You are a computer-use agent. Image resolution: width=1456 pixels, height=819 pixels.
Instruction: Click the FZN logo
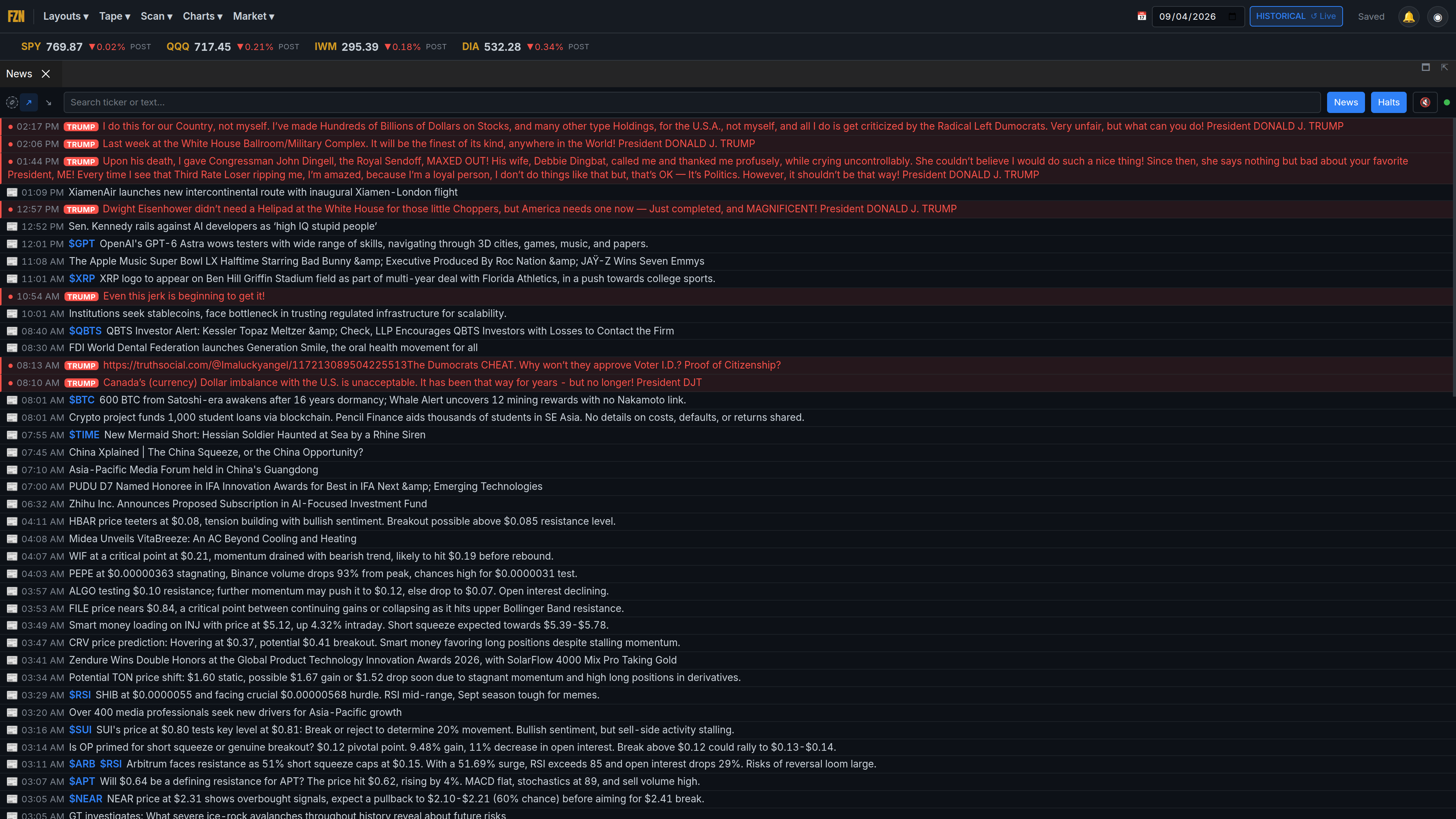pyautogui.click(x=16, y=16)
